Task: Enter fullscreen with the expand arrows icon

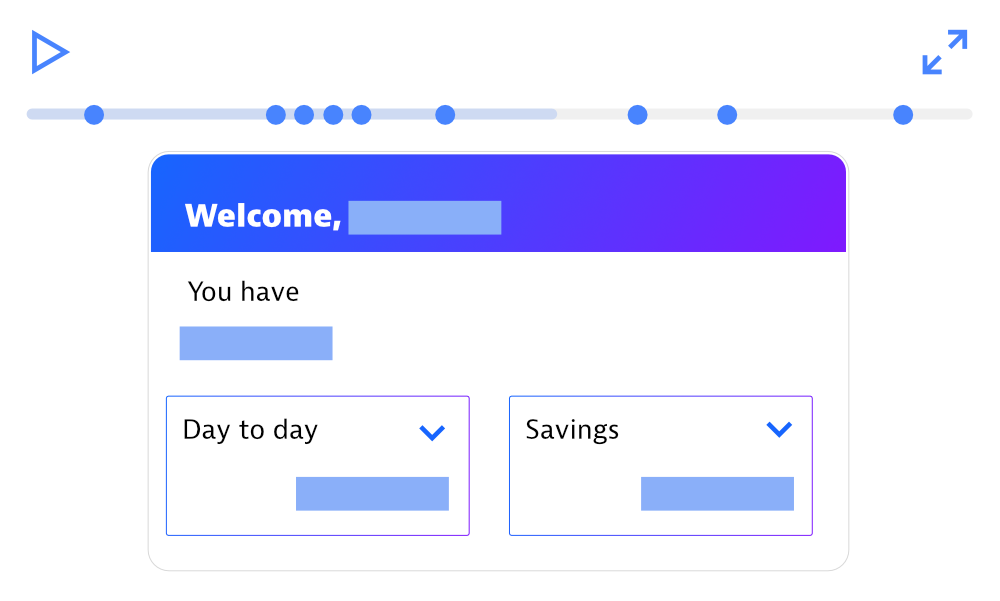Action: coord(944,52)
